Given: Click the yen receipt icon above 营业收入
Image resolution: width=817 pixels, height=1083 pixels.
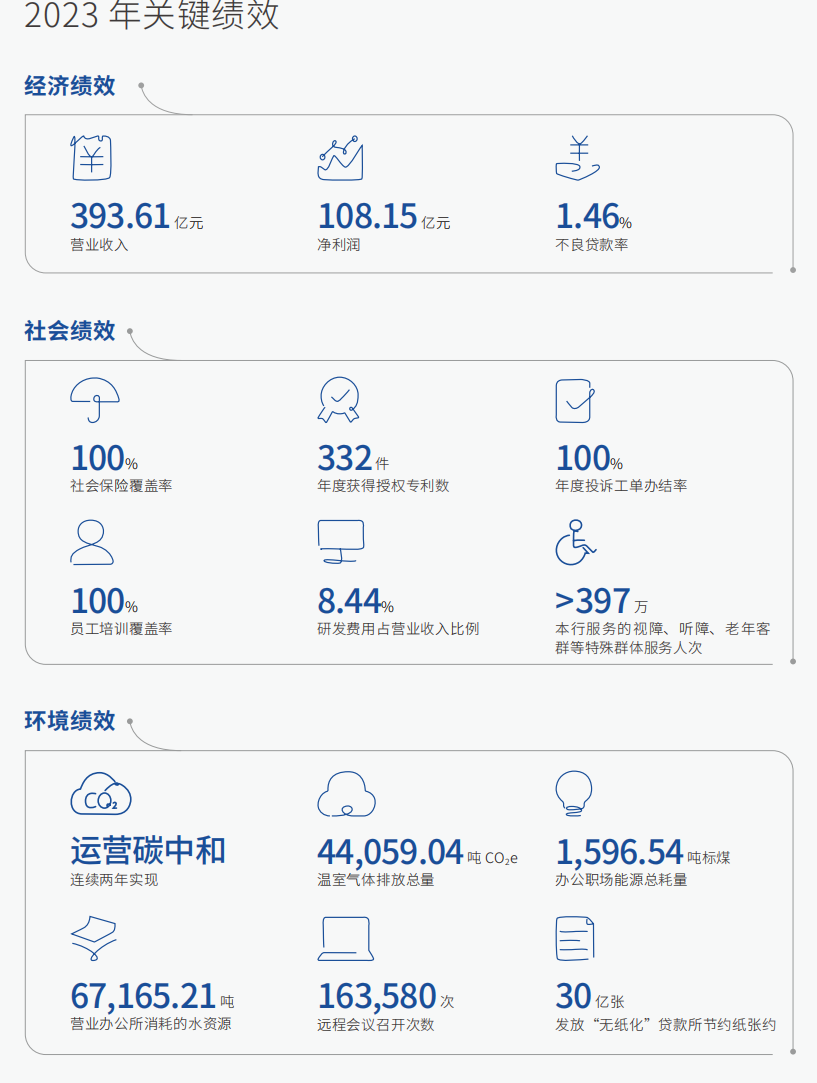Looking at the screenshot, I should [91, 158].
